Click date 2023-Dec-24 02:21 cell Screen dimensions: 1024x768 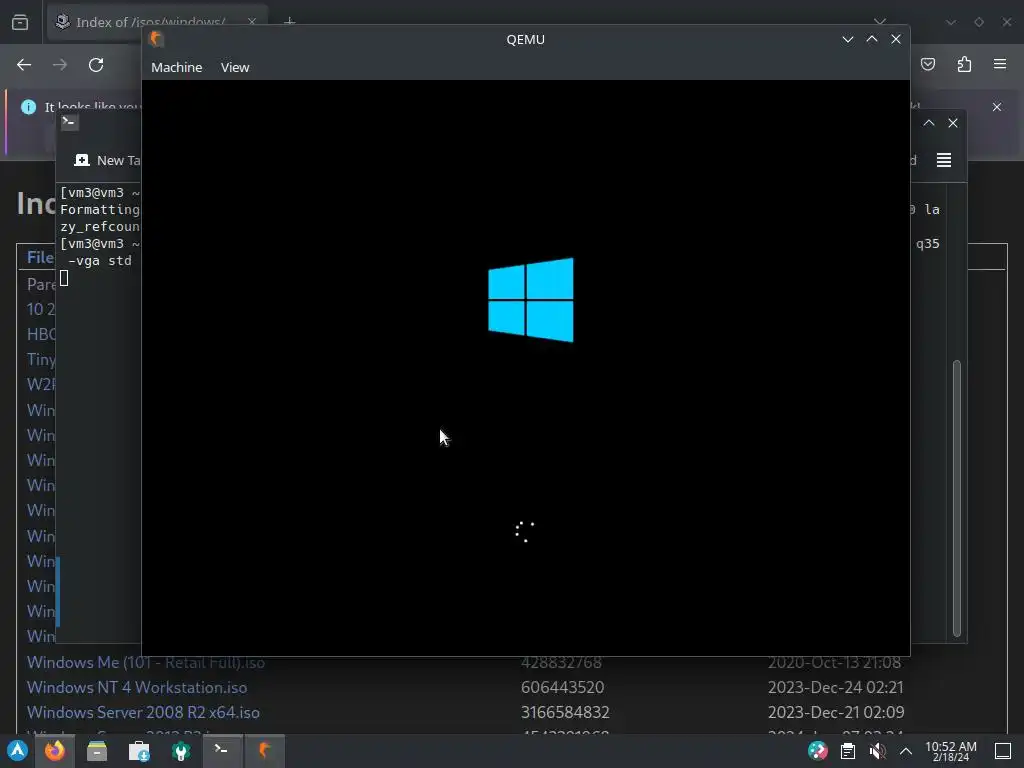(x=836, y=687)
